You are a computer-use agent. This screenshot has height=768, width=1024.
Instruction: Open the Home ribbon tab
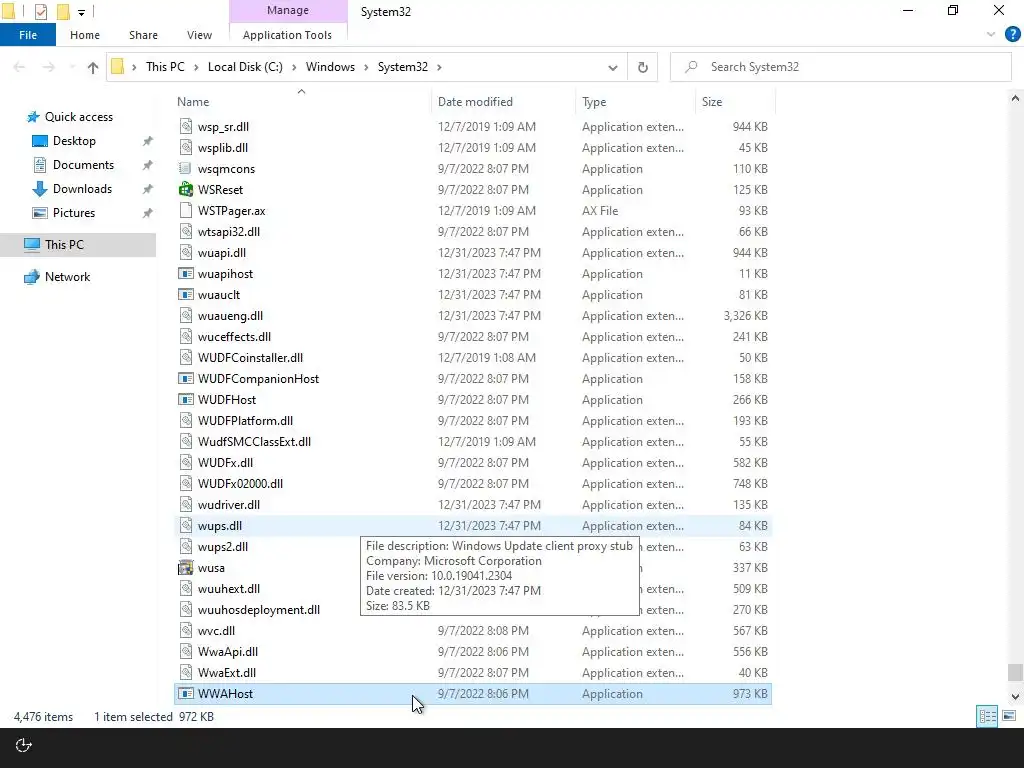[85, 35]
